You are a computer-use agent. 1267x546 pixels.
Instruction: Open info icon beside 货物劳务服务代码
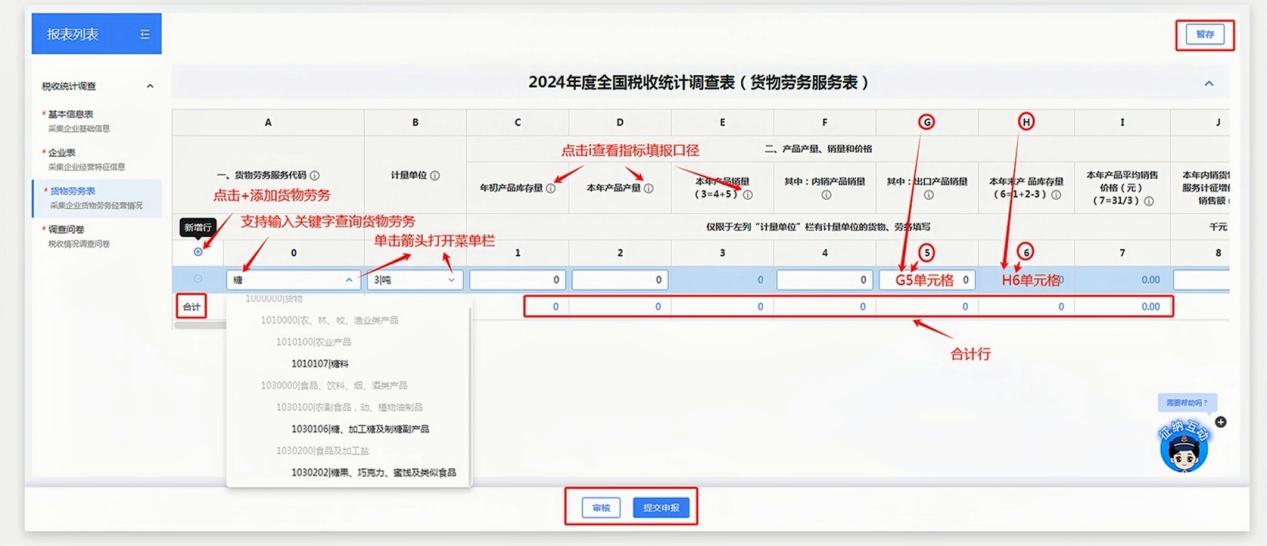tap(315, 175)
